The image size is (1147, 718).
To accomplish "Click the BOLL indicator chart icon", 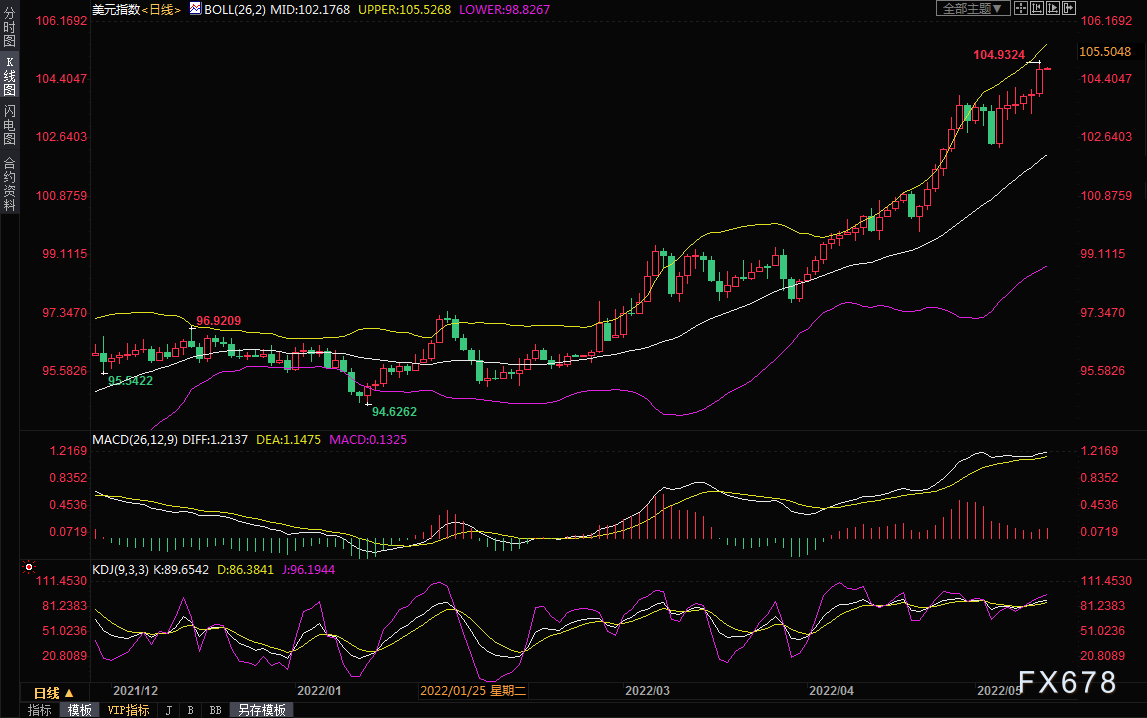I will click(196, 9).
